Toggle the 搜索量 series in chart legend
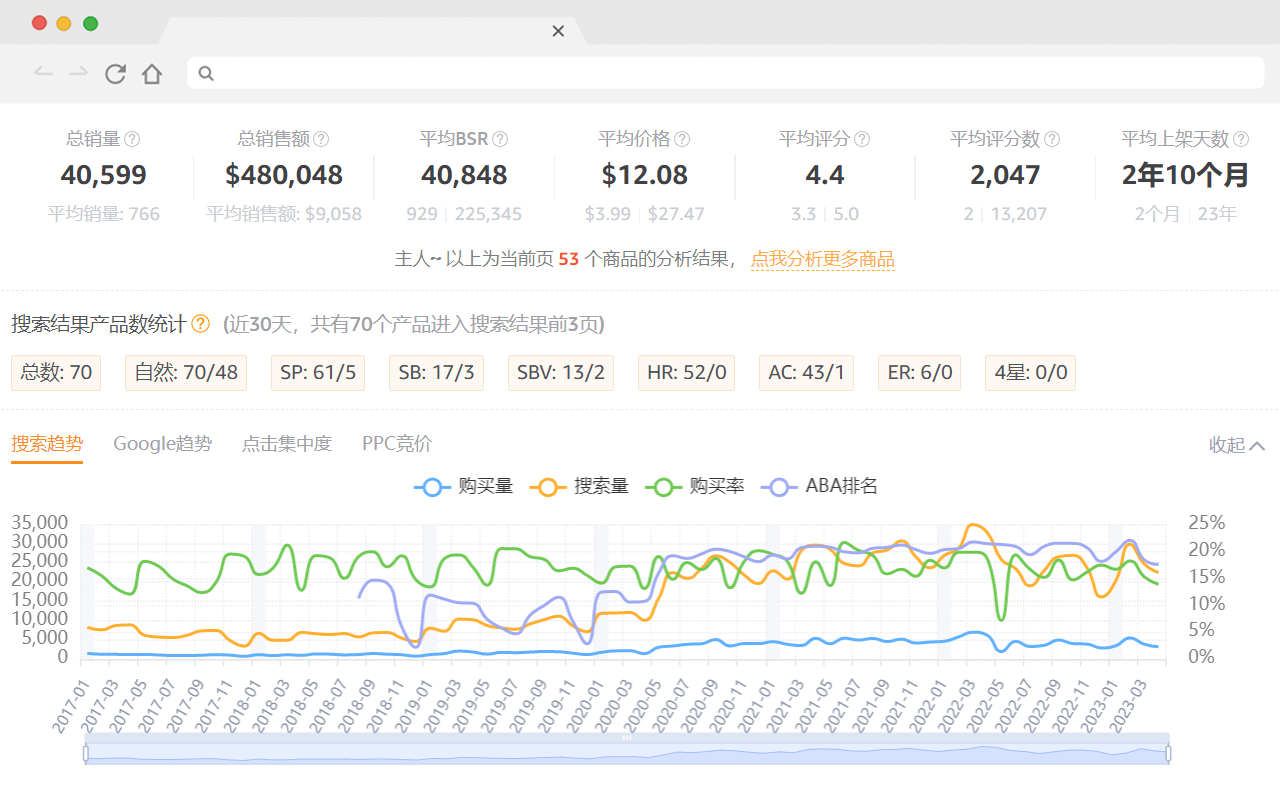Screen dimensions: 1280x800 (x=579, y=487)
